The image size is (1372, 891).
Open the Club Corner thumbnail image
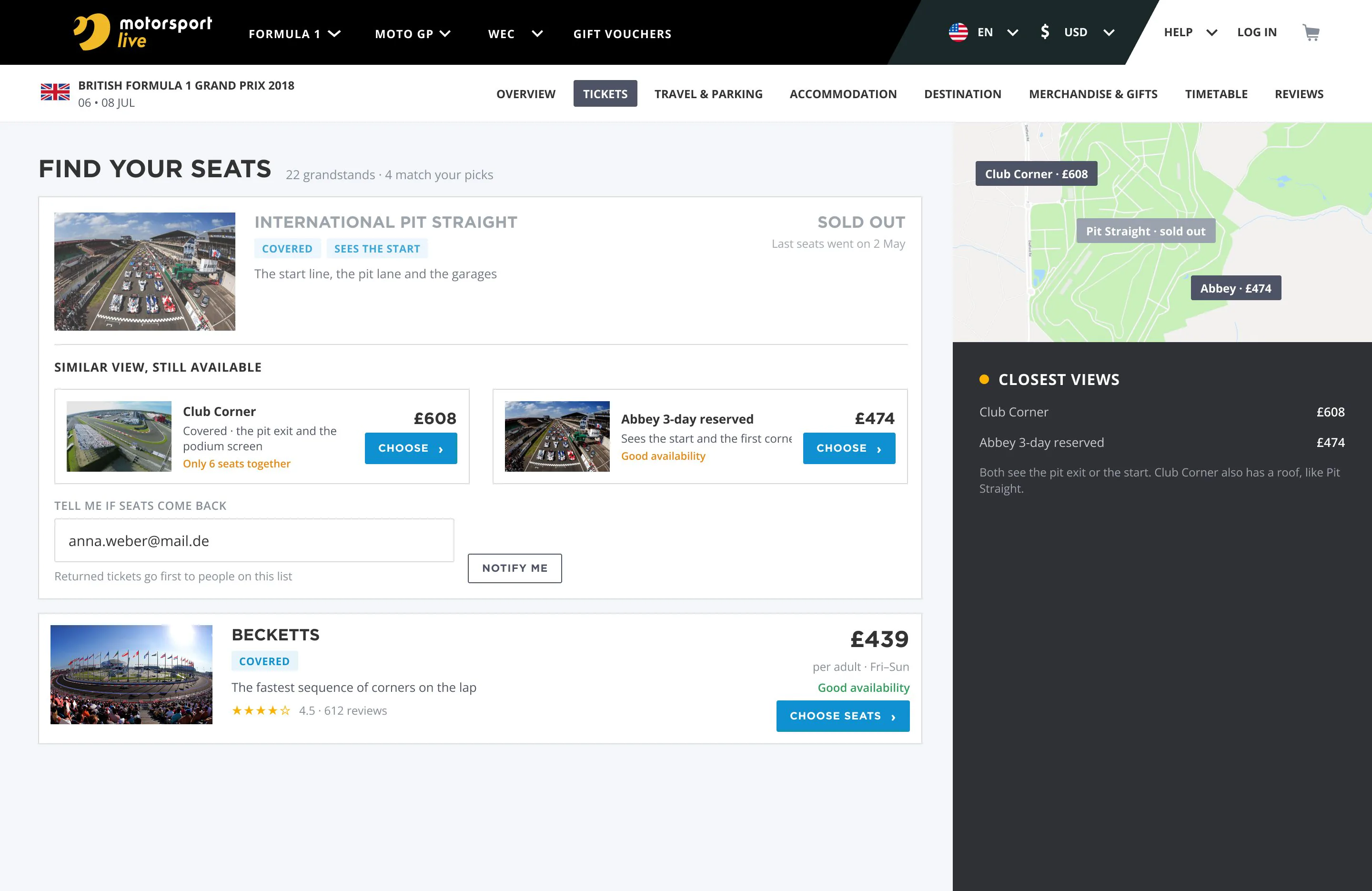(119, 436)
